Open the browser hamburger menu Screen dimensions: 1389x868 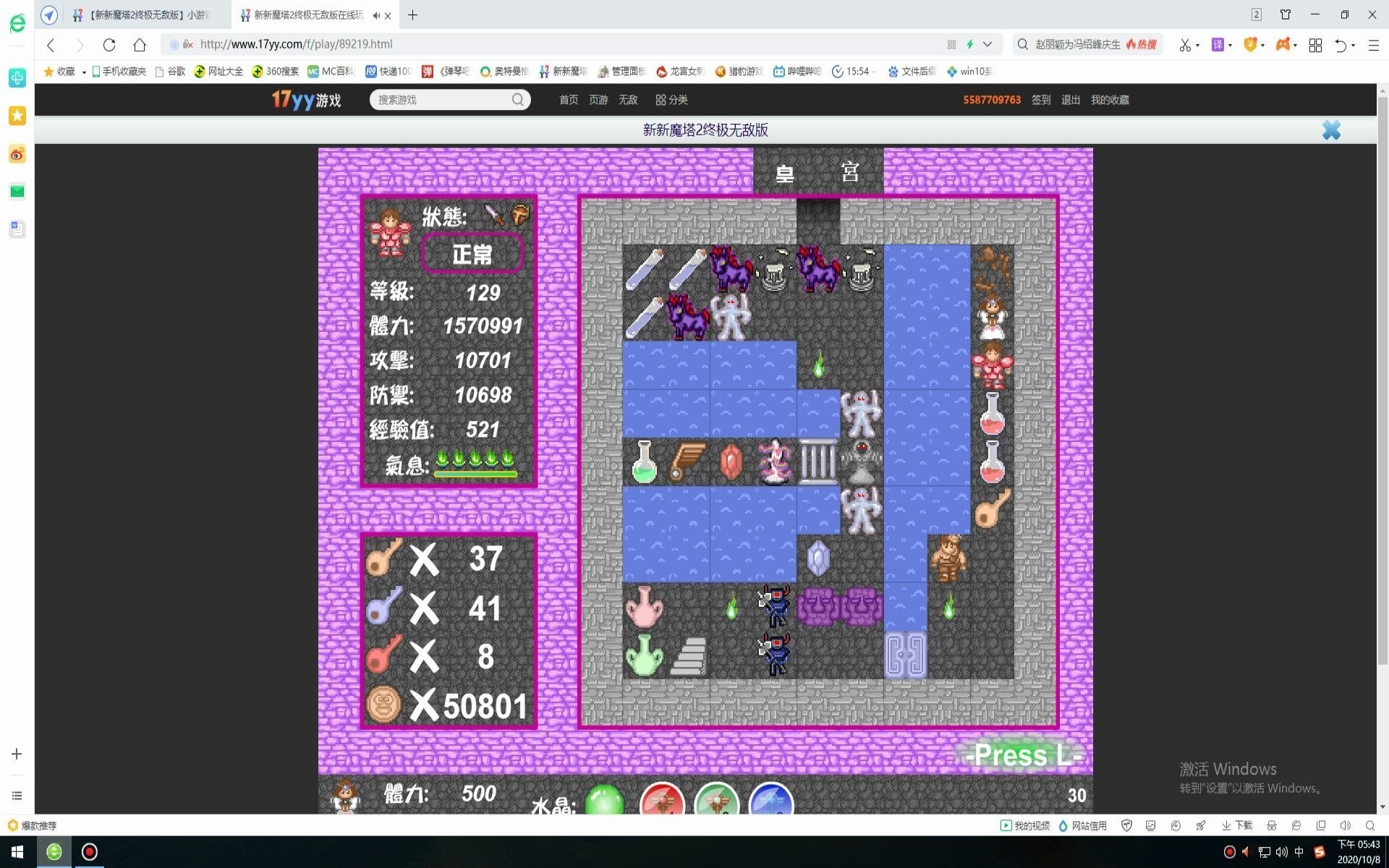[x=1373, y=45]
